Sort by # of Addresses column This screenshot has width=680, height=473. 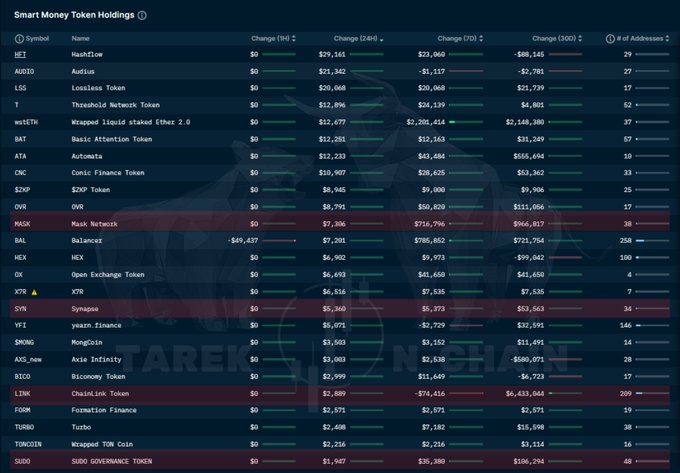643,39
